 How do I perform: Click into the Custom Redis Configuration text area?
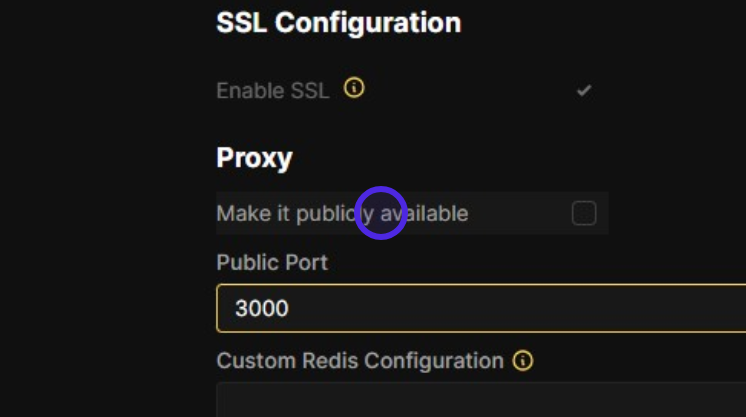click(x=480, y=400)
